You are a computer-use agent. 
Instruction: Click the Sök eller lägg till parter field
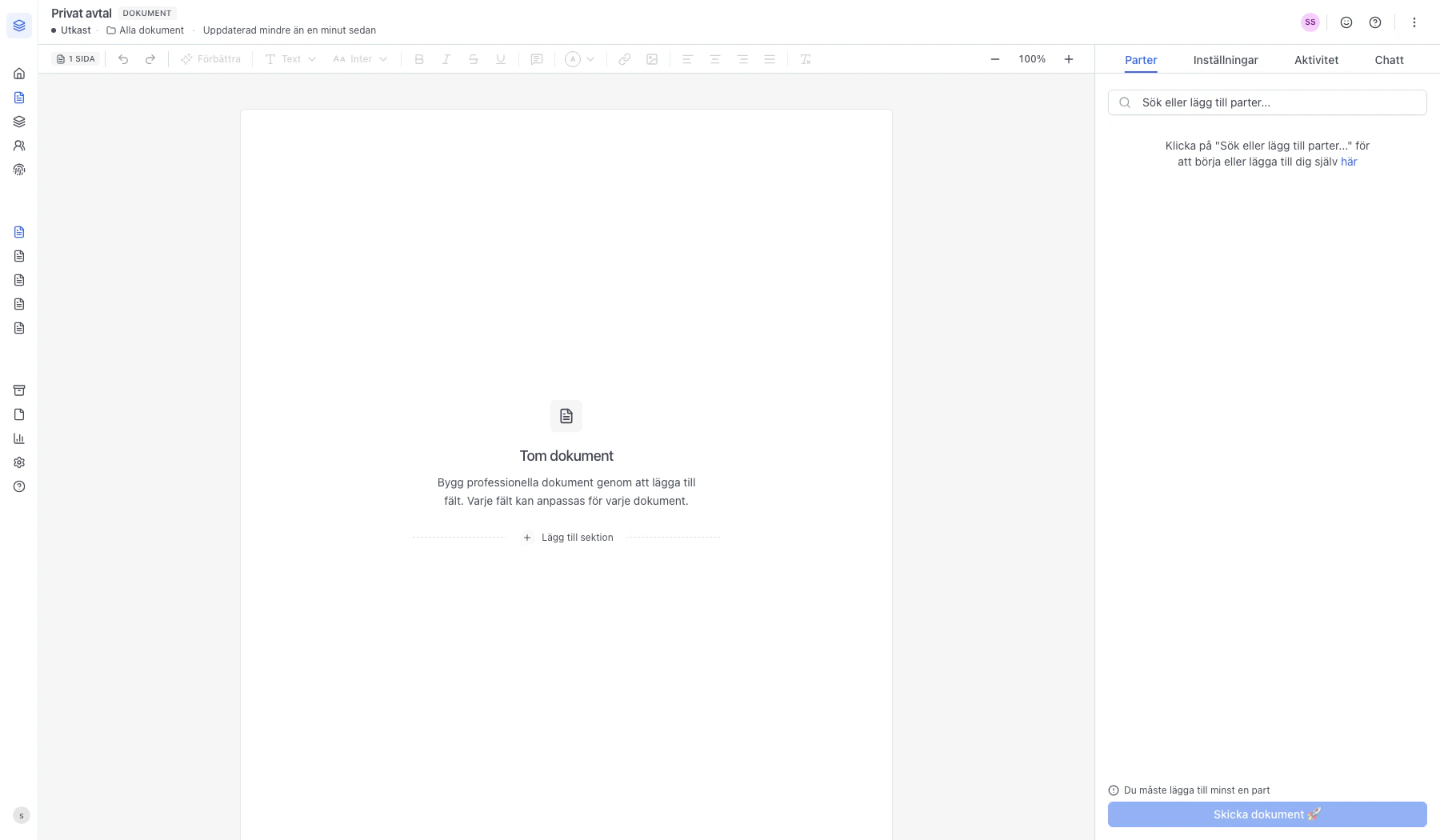(x=1267, y=102)
